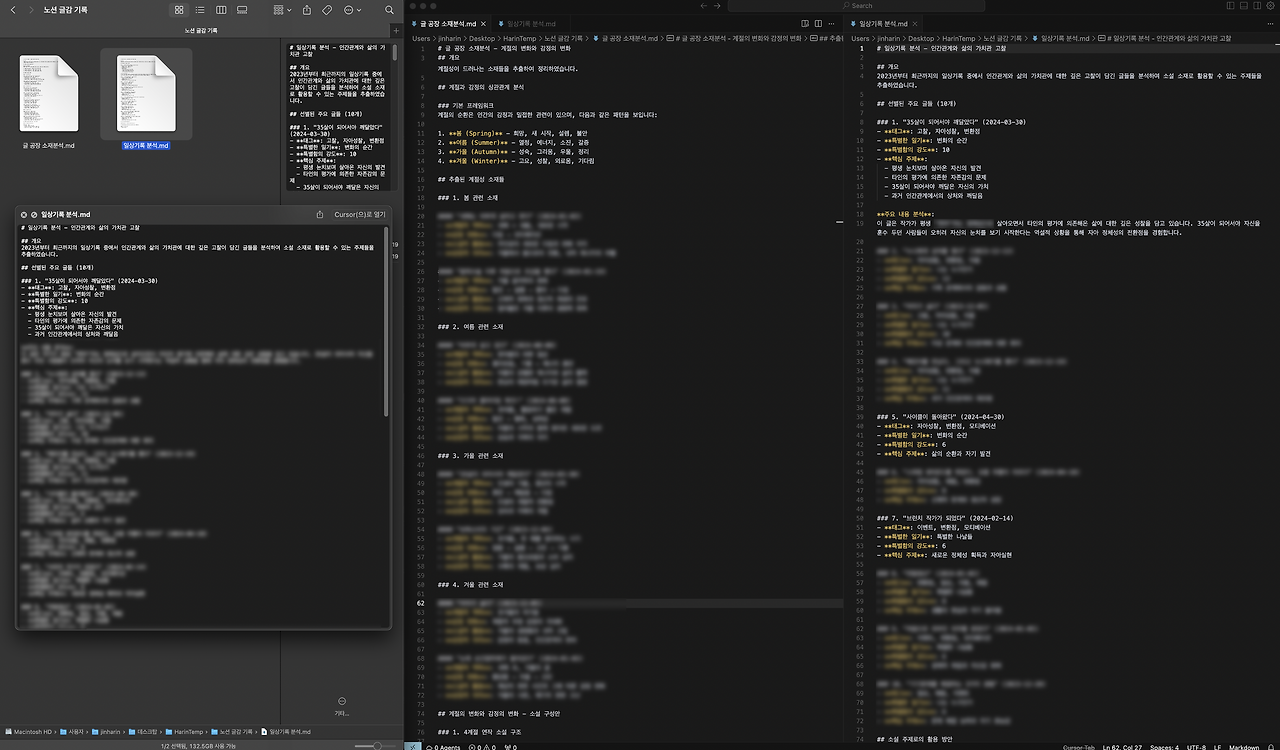Switch Finder to icon view
This screenshot has width=1280, height=750.
point(179,10)
